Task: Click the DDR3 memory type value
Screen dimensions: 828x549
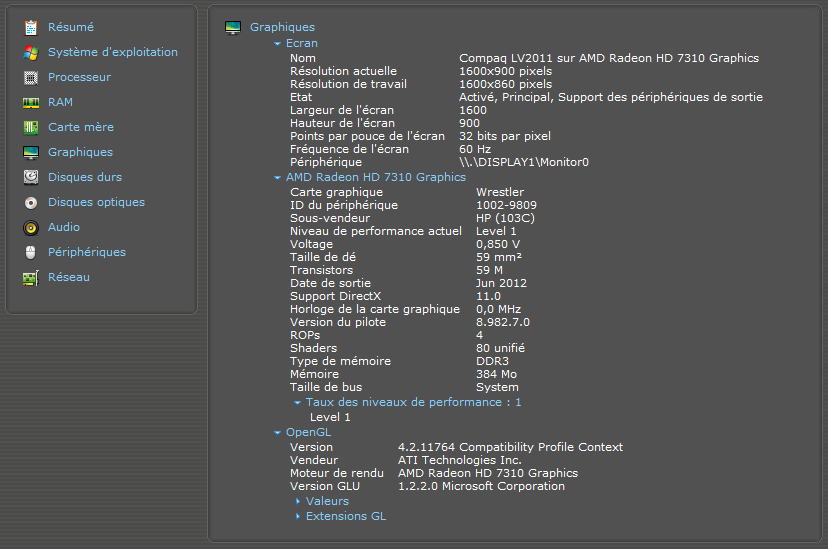Action: pyautogui.click(x=492, y=362)
